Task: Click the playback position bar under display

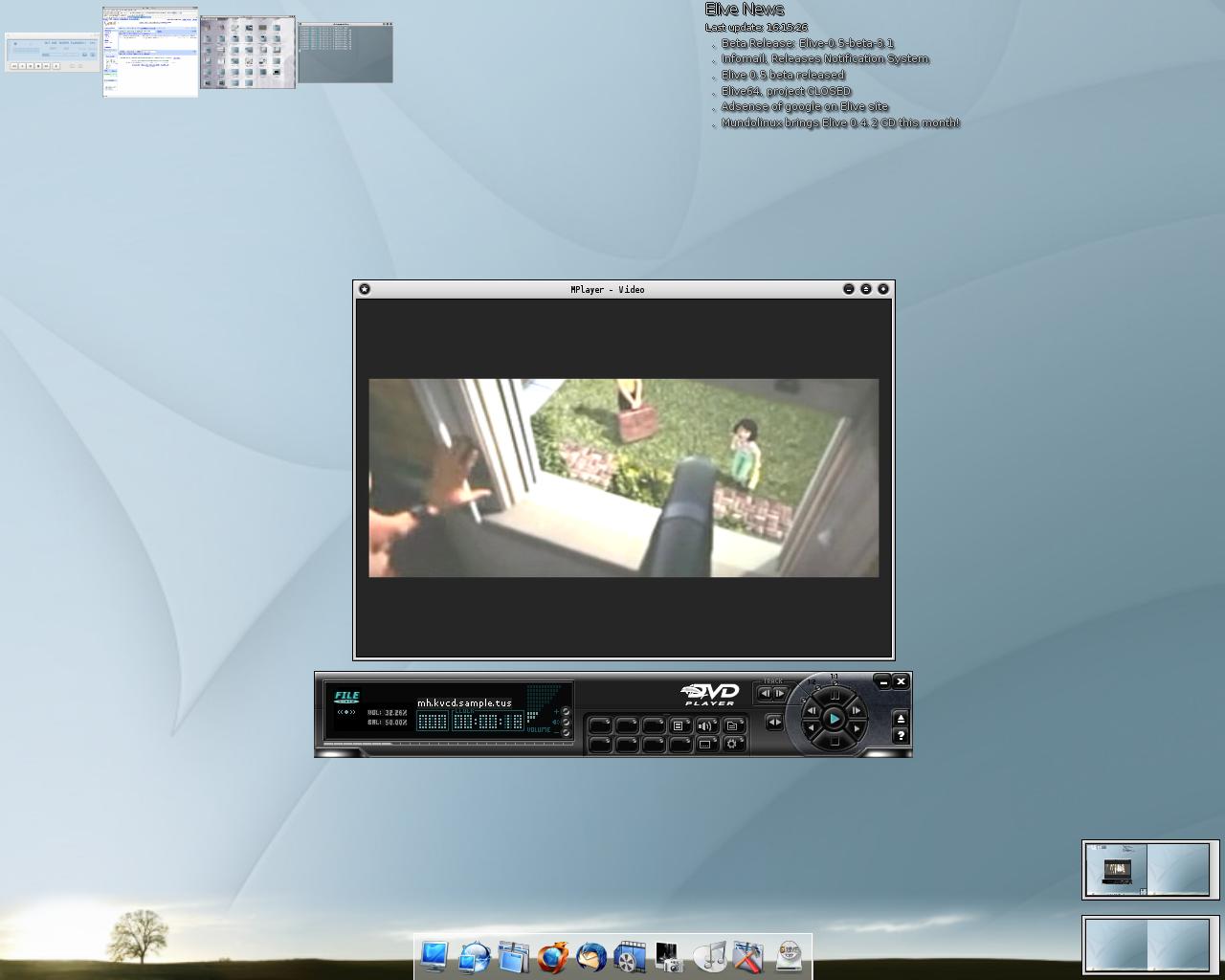Action: [x=449, y=744]
